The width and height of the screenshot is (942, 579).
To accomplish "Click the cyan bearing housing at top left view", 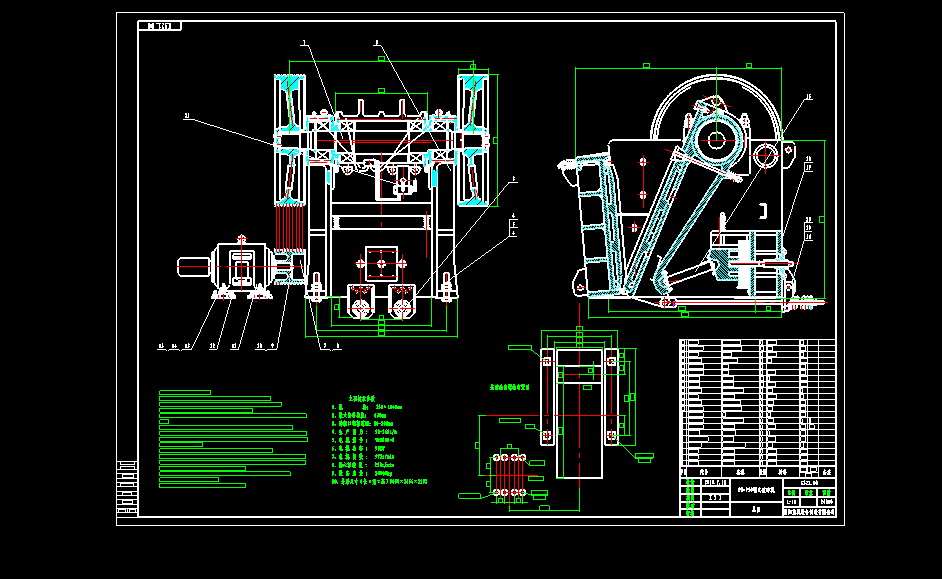I will [x=290, y=78].
